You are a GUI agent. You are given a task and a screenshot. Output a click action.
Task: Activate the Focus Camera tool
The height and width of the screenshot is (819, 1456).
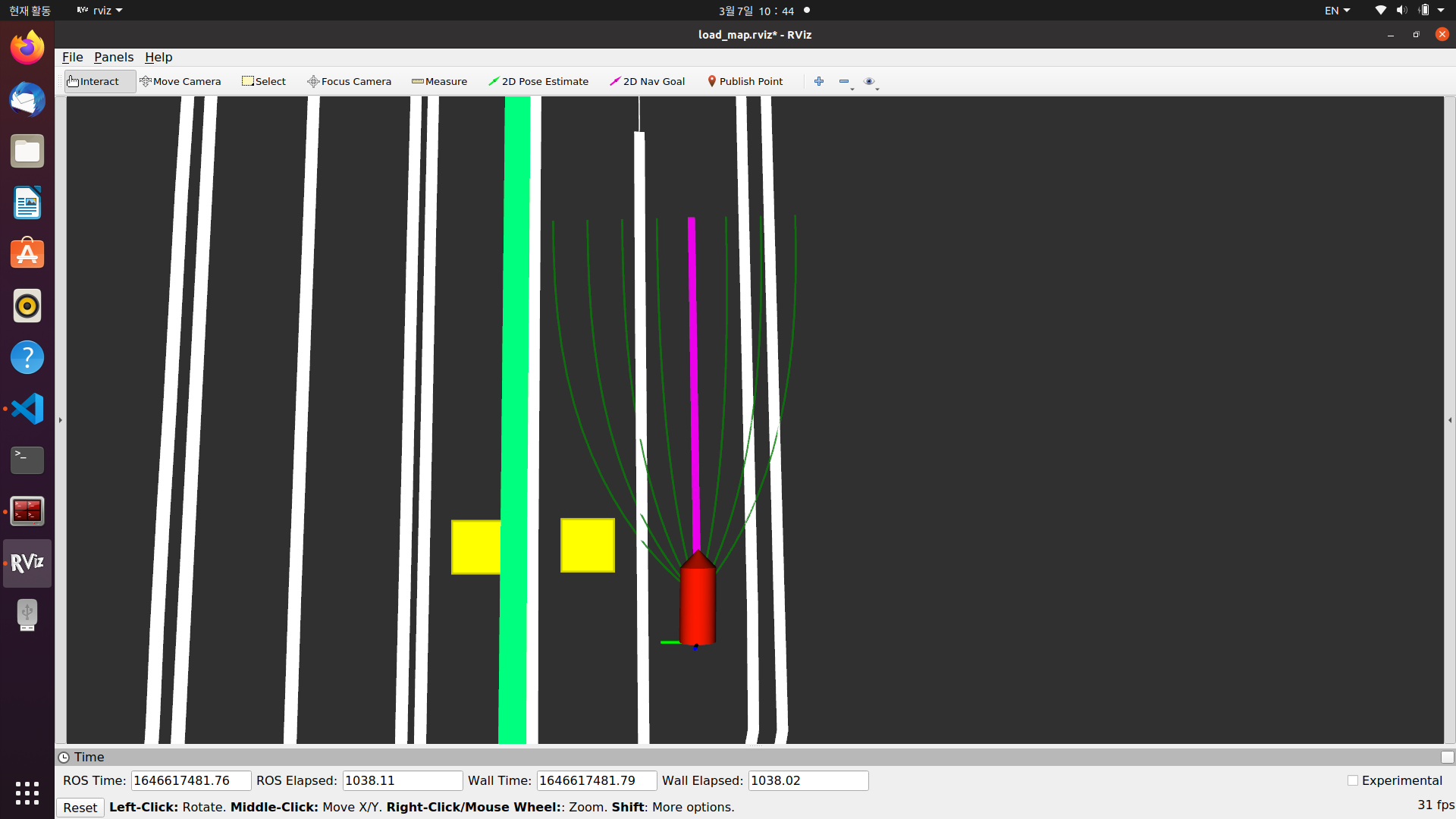pos(350,81)
